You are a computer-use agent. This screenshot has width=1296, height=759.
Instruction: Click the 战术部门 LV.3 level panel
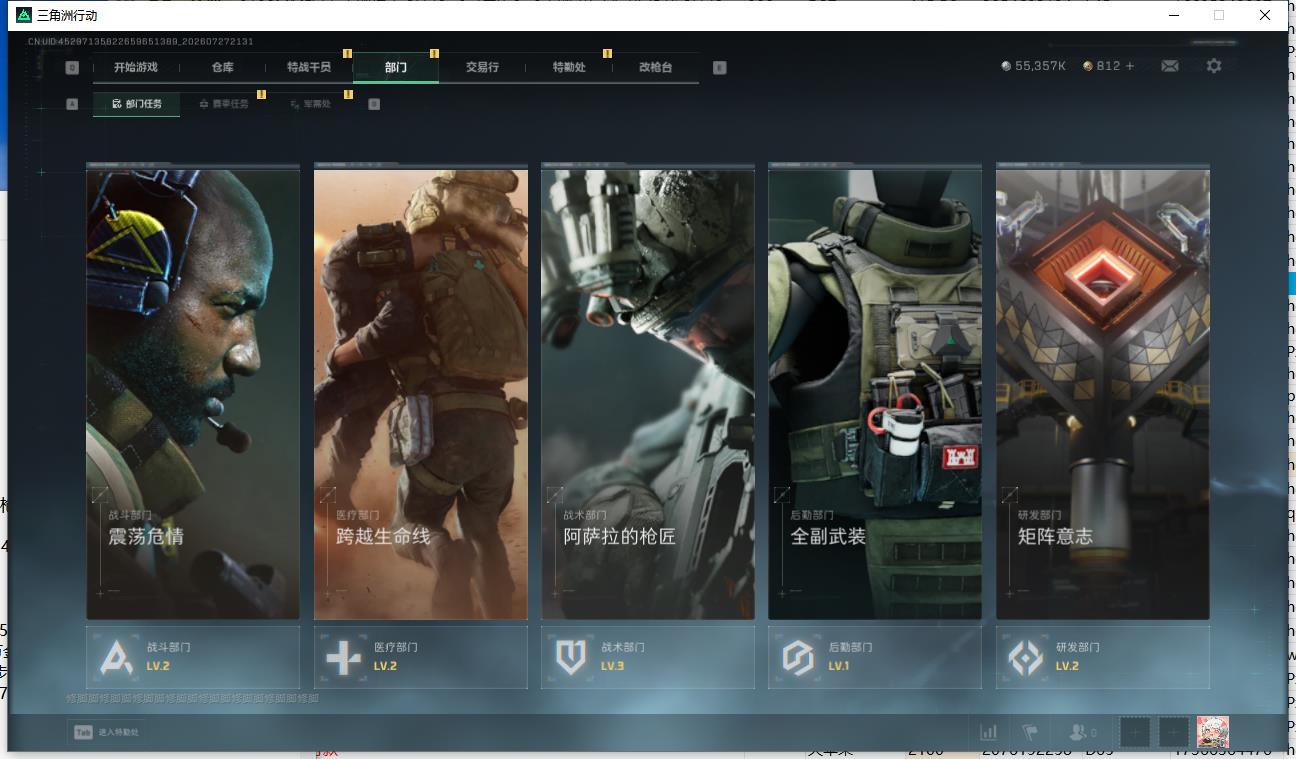(648, 658)
